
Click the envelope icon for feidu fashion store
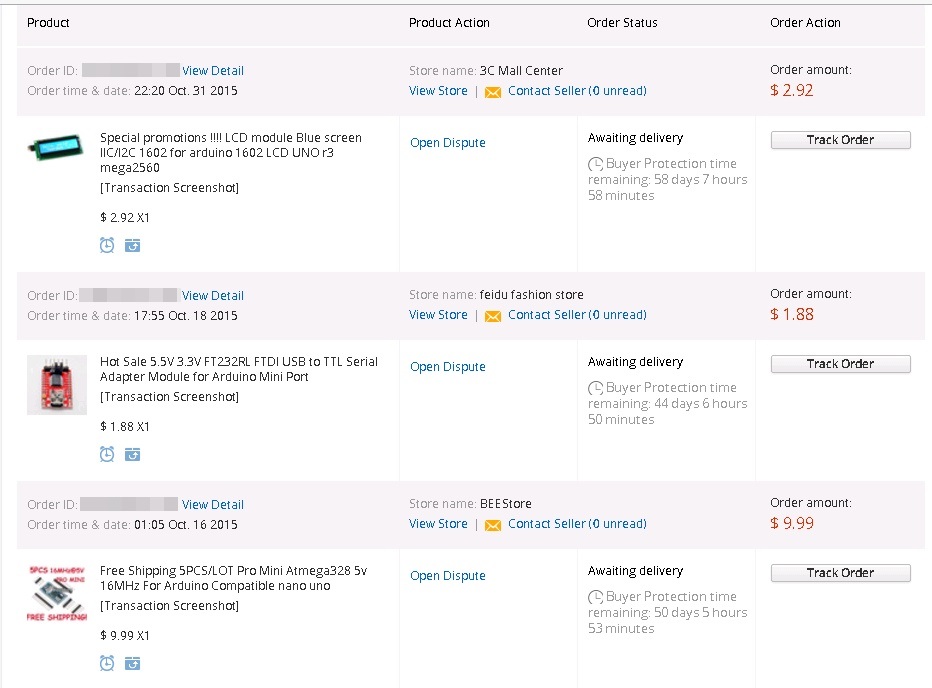pos(492,316)
